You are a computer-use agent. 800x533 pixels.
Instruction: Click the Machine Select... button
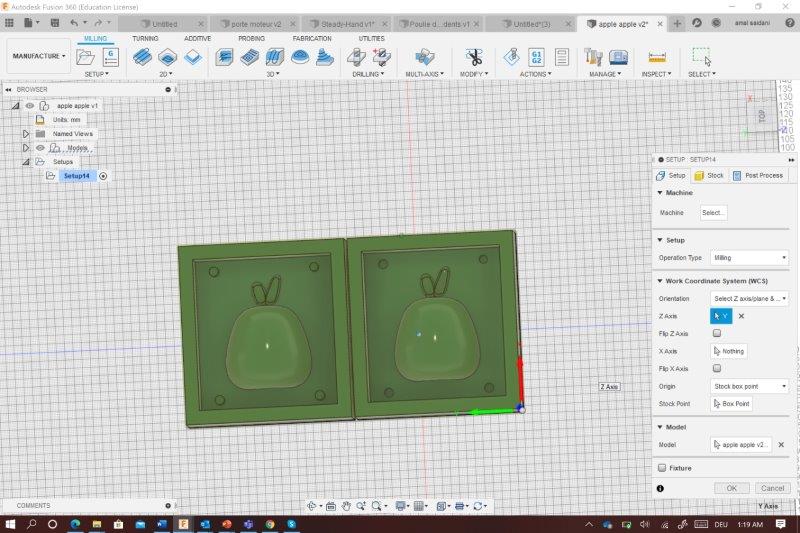click(713, 213)
